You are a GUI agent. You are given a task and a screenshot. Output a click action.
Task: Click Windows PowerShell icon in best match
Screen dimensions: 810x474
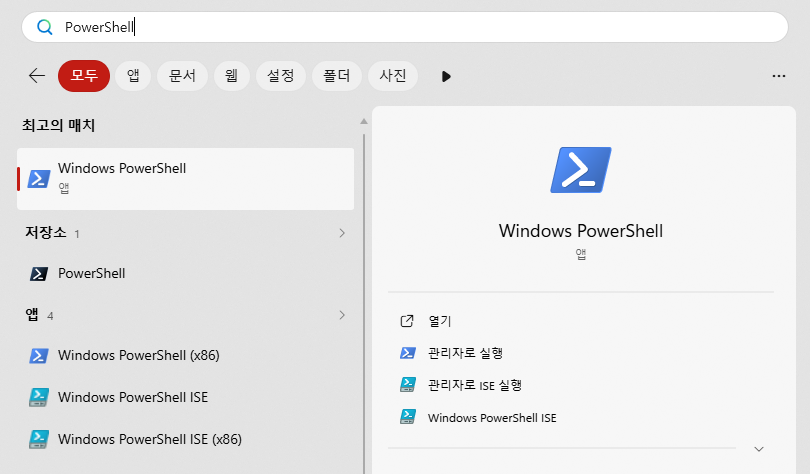(39, 179)
